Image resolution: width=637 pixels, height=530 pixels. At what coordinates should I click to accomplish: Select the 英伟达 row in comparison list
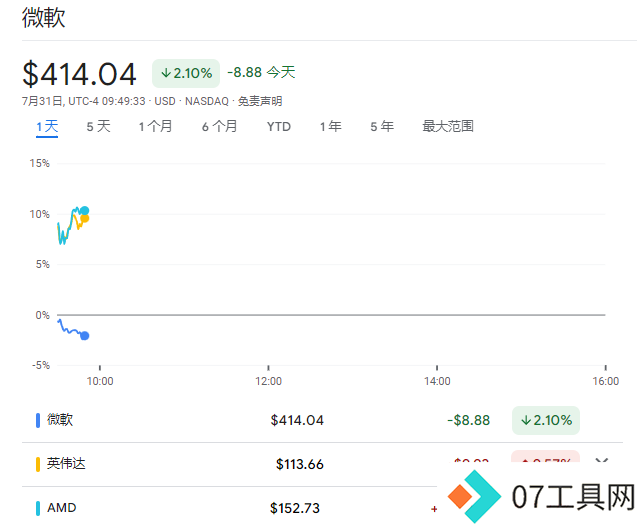click(322, 465)
